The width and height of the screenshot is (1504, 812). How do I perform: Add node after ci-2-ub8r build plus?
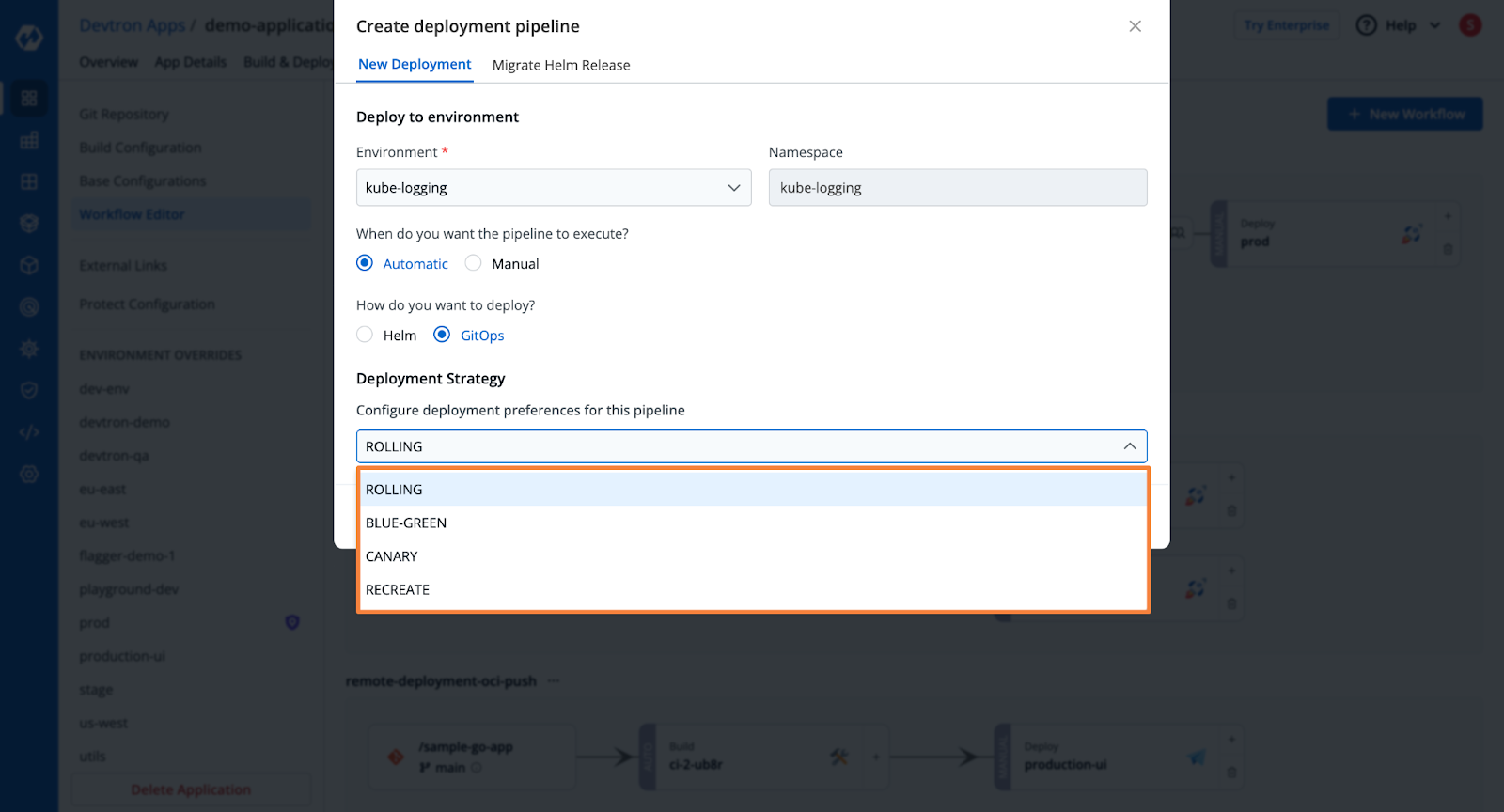tap(876, 757)
